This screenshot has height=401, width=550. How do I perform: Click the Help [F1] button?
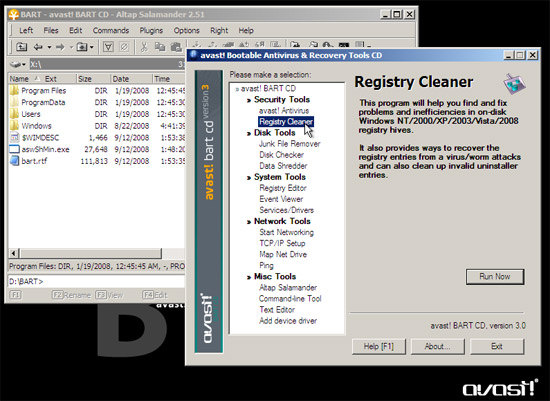(378, 347)
